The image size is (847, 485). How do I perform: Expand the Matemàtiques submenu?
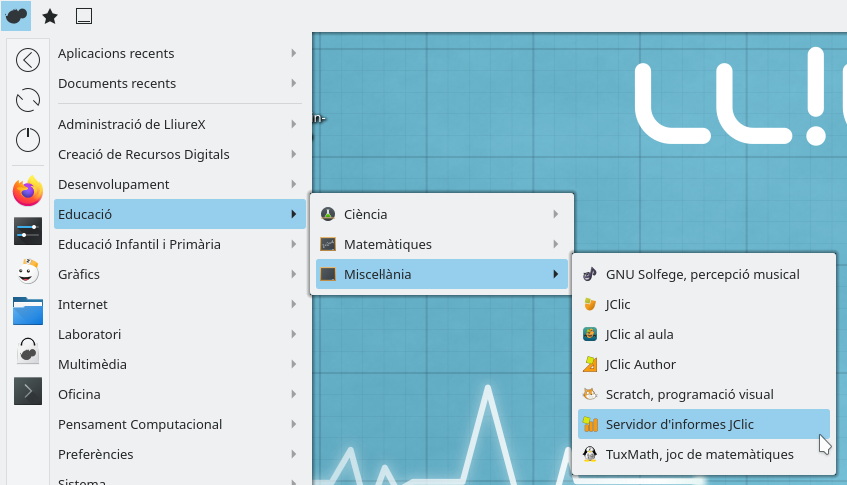click(x=440, y=244)
